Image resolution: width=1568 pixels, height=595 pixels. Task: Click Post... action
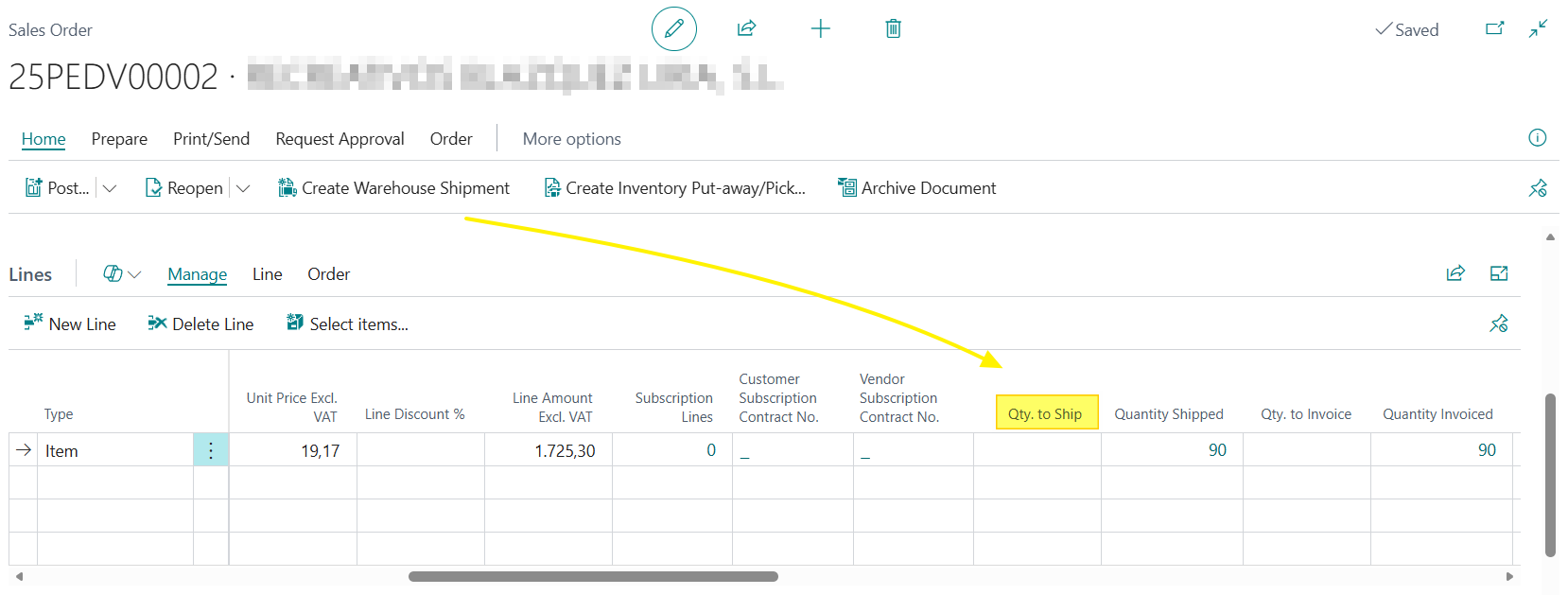[x=58, y=188]
